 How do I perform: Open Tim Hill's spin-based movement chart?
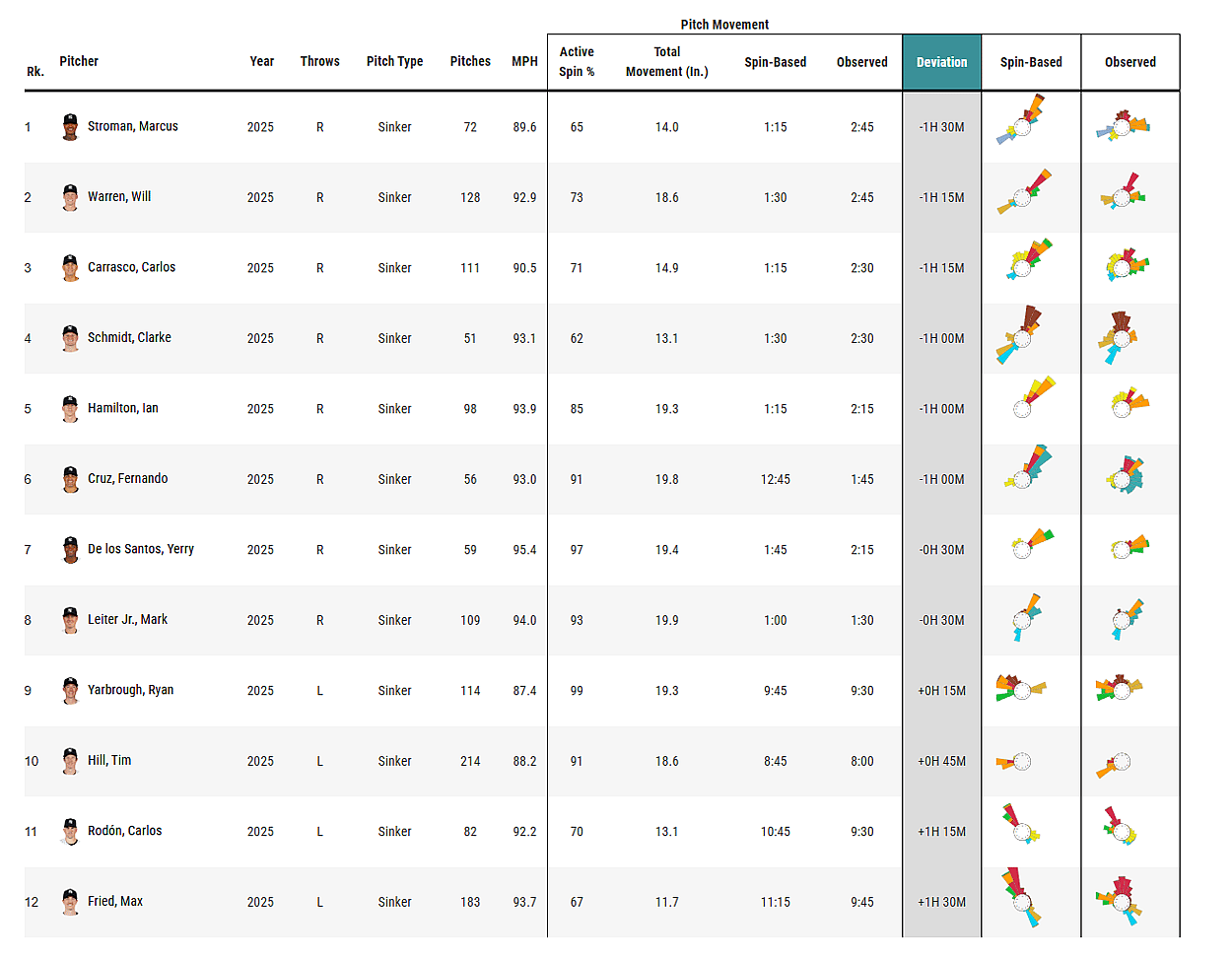pyautogui.click(x=1017, y=762)
